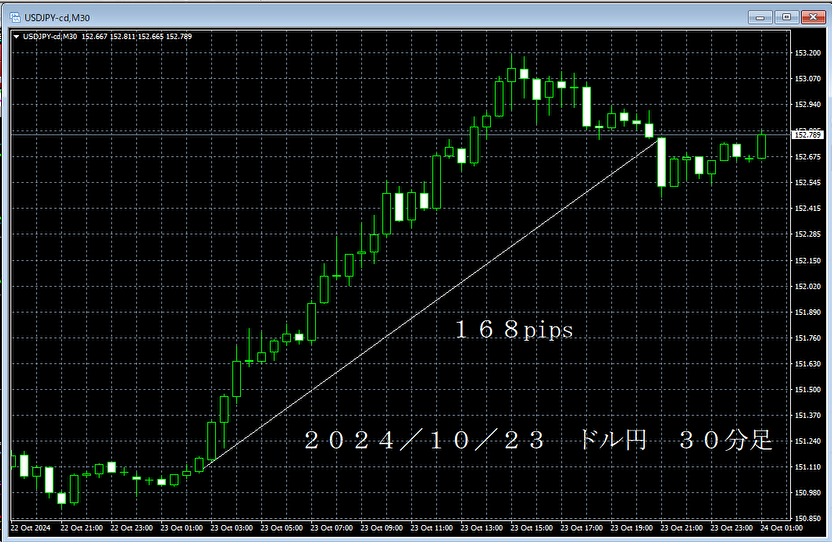Click the 152.285 price scale label
Viewport: 832px width, 542px height.
808,234
